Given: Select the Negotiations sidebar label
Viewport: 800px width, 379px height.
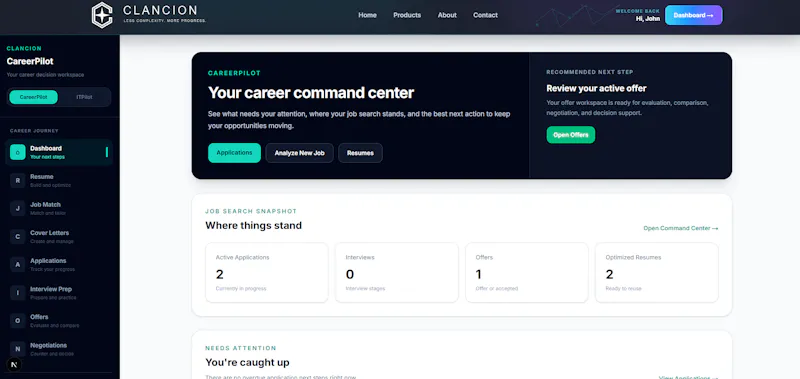Looking at the screenshot, I should tap(48, 345).
